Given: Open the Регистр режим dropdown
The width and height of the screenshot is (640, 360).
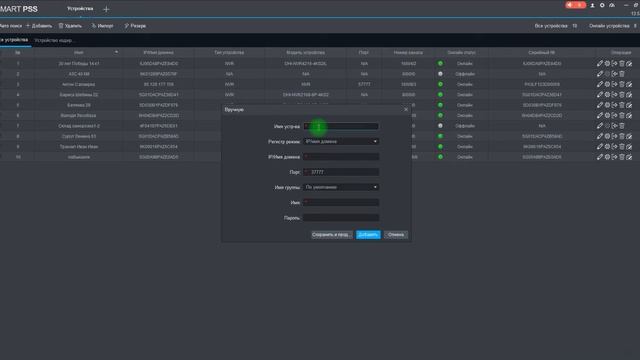Looking at the screenshot, I should (341, 142).
